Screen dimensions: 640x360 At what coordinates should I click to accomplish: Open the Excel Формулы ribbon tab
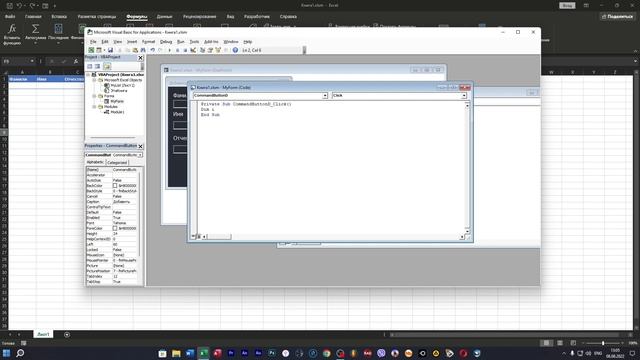point(137,17)
